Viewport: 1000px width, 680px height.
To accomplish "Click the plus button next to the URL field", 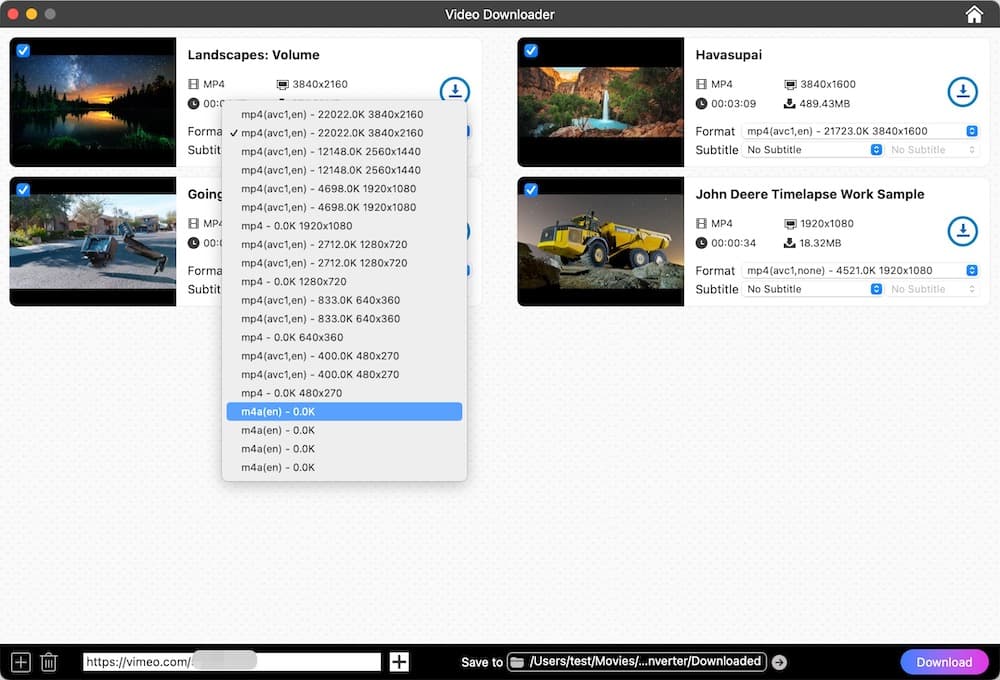I will click(398, 661).
